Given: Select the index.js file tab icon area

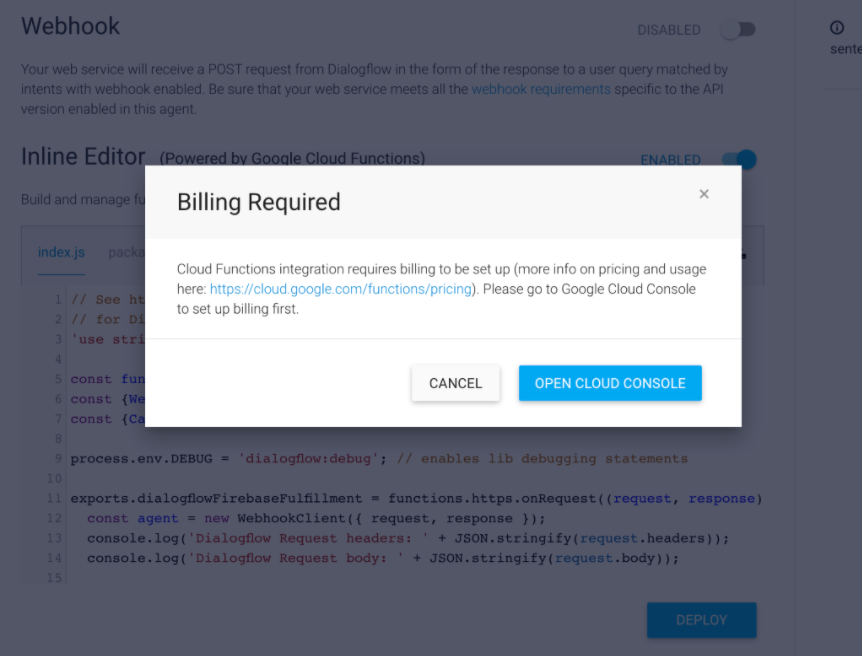Looking at the screenshot, I should [x=61, y=252].
